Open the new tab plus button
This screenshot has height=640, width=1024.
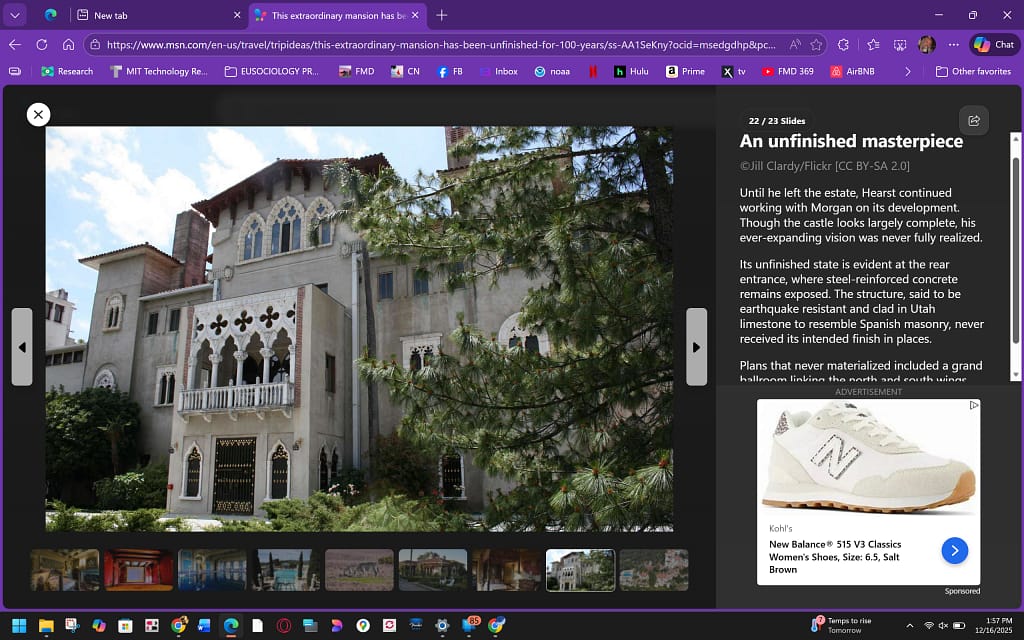[x=442, y=15]
